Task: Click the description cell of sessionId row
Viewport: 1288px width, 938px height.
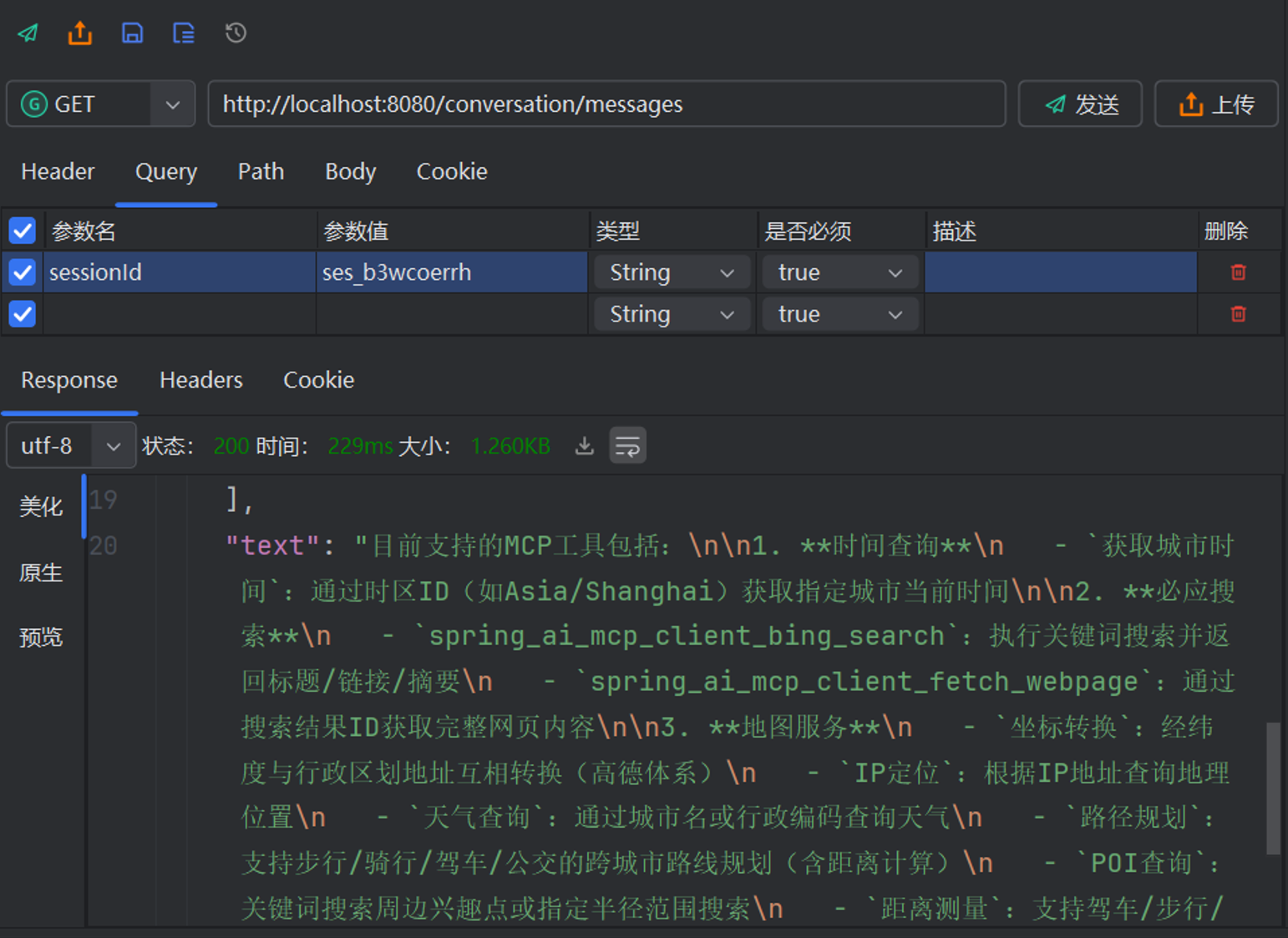Action: 1061,272
